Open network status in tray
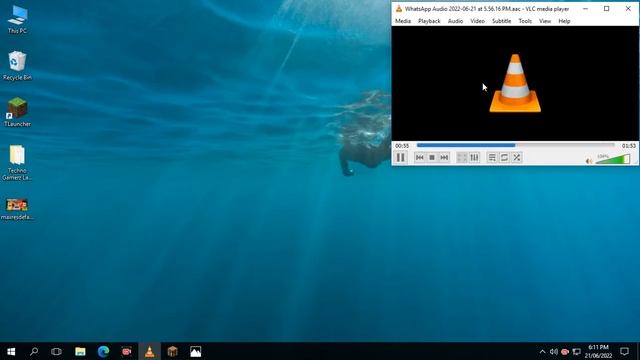 click(x=576, y=351)
